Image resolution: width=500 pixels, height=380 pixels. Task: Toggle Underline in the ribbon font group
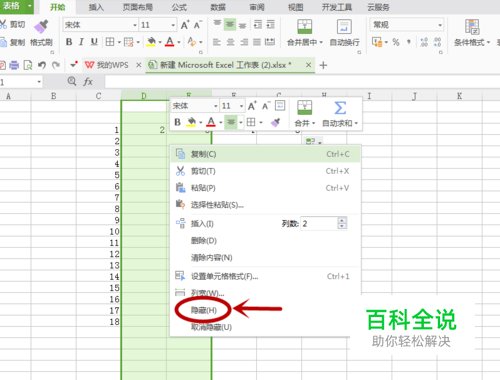(94, 42)
